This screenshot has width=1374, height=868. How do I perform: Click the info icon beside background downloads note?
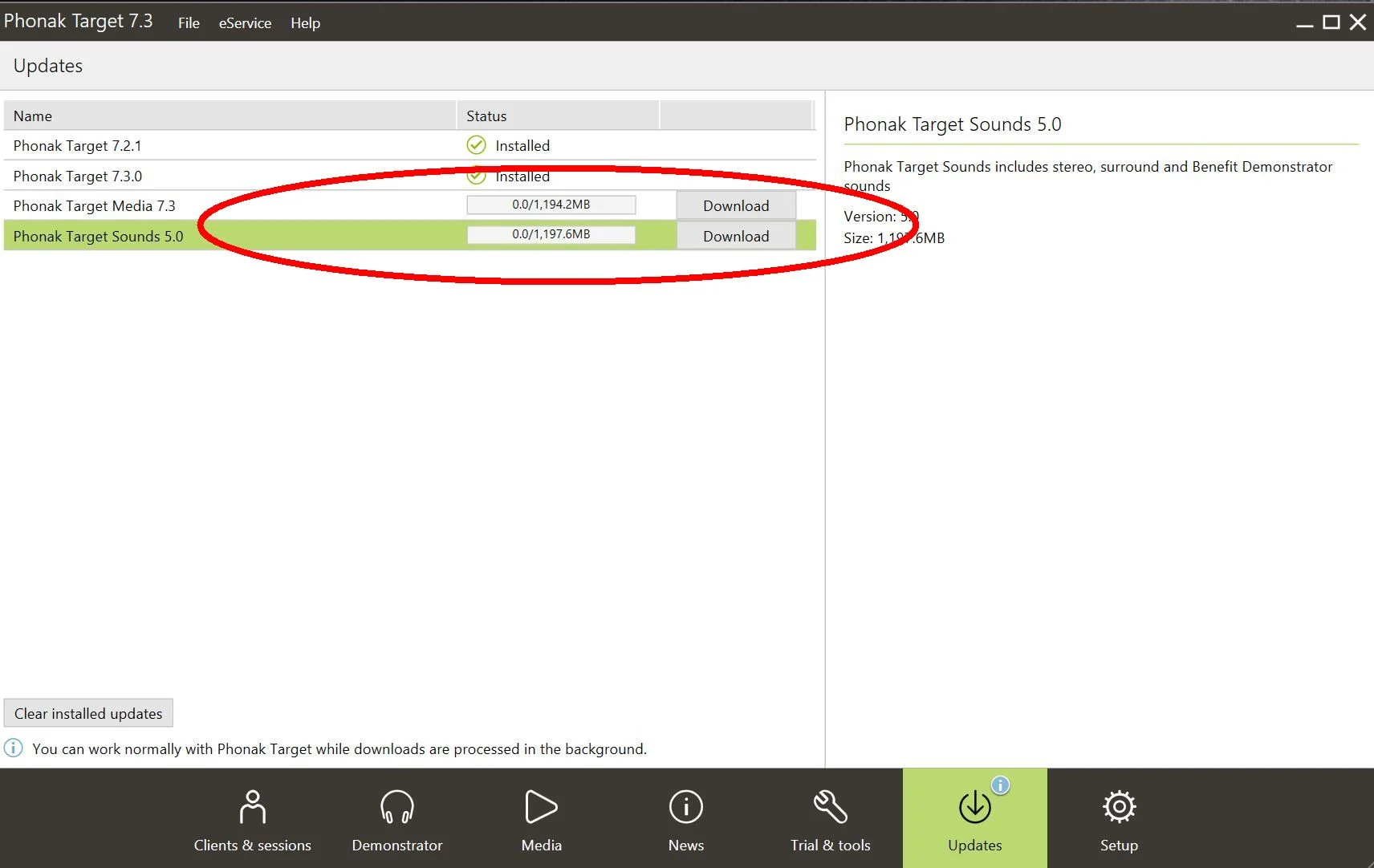coord(14,748)
